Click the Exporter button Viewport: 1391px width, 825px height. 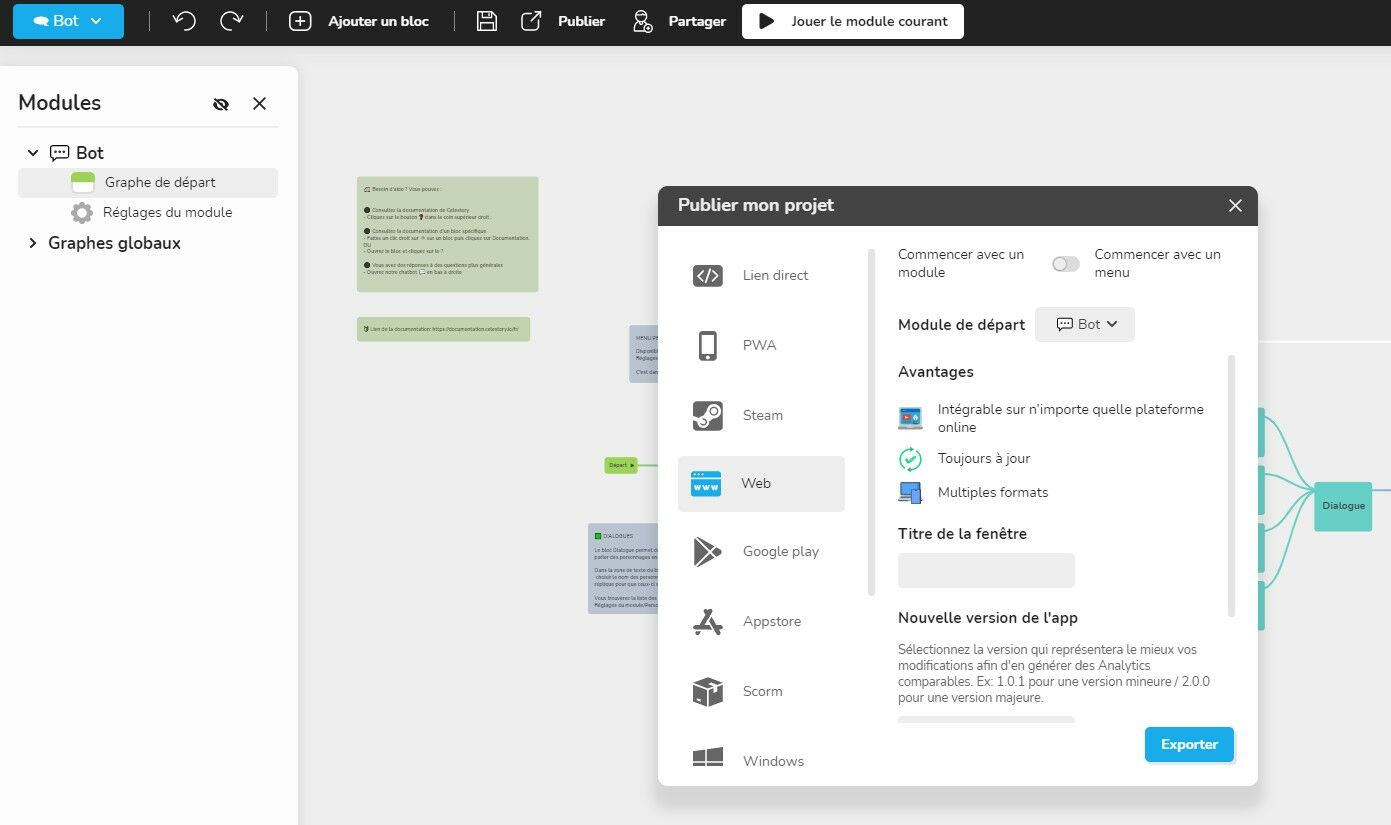(x=1189, y=745)
